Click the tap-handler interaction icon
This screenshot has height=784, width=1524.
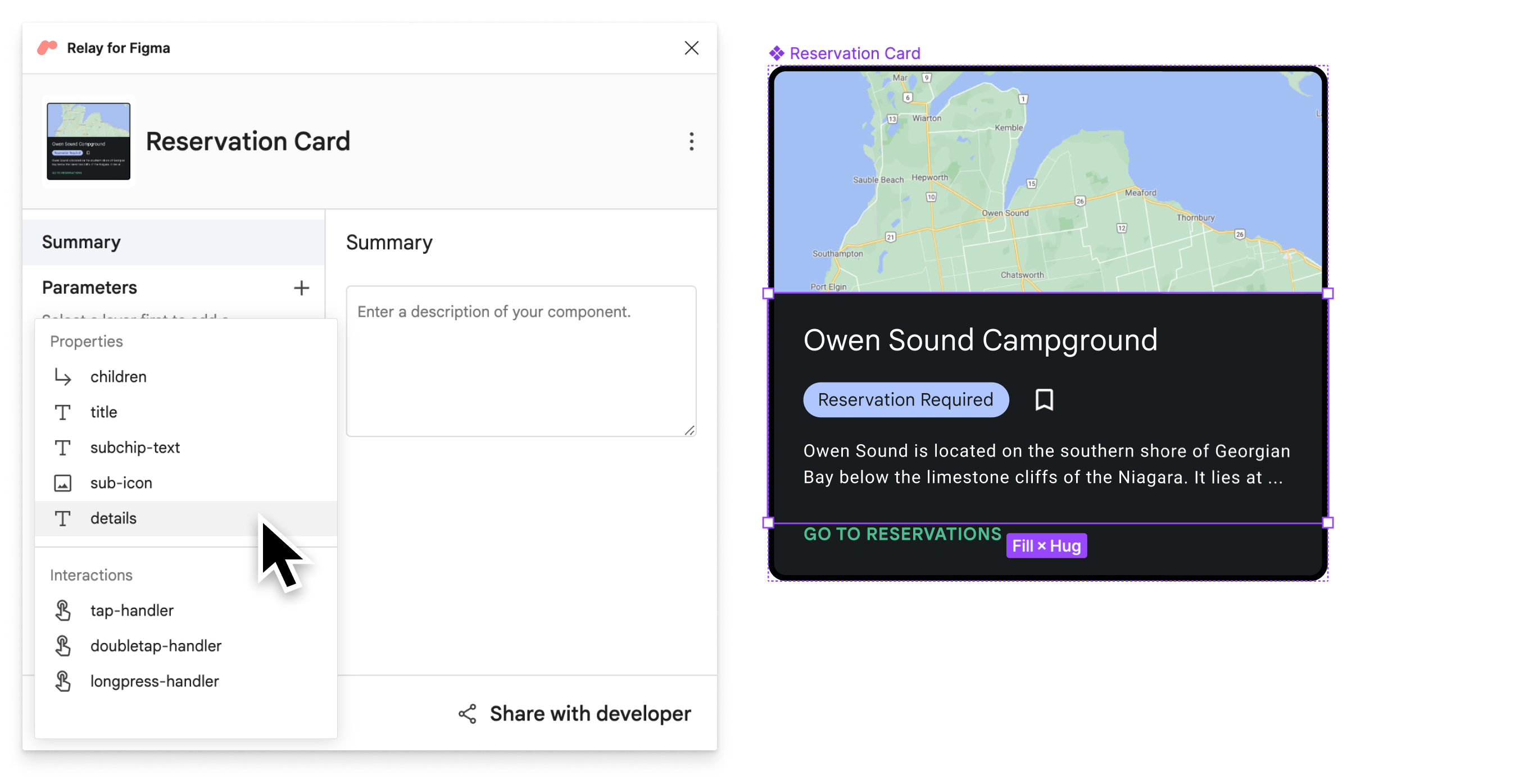[x=63, y=610]
